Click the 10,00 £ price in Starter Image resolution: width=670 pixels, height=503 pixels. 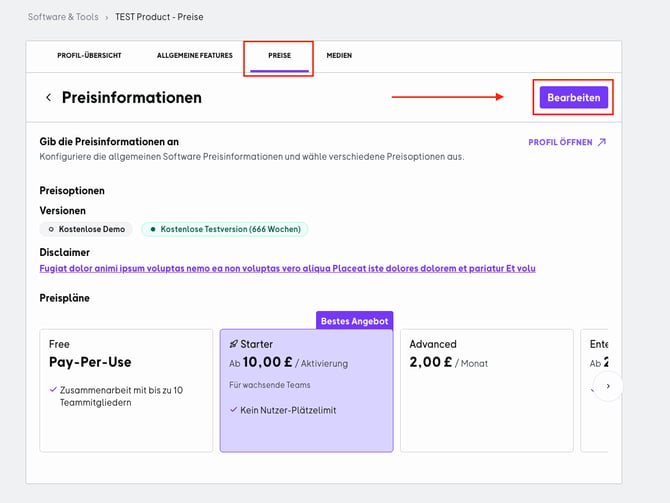click(267, 362)
